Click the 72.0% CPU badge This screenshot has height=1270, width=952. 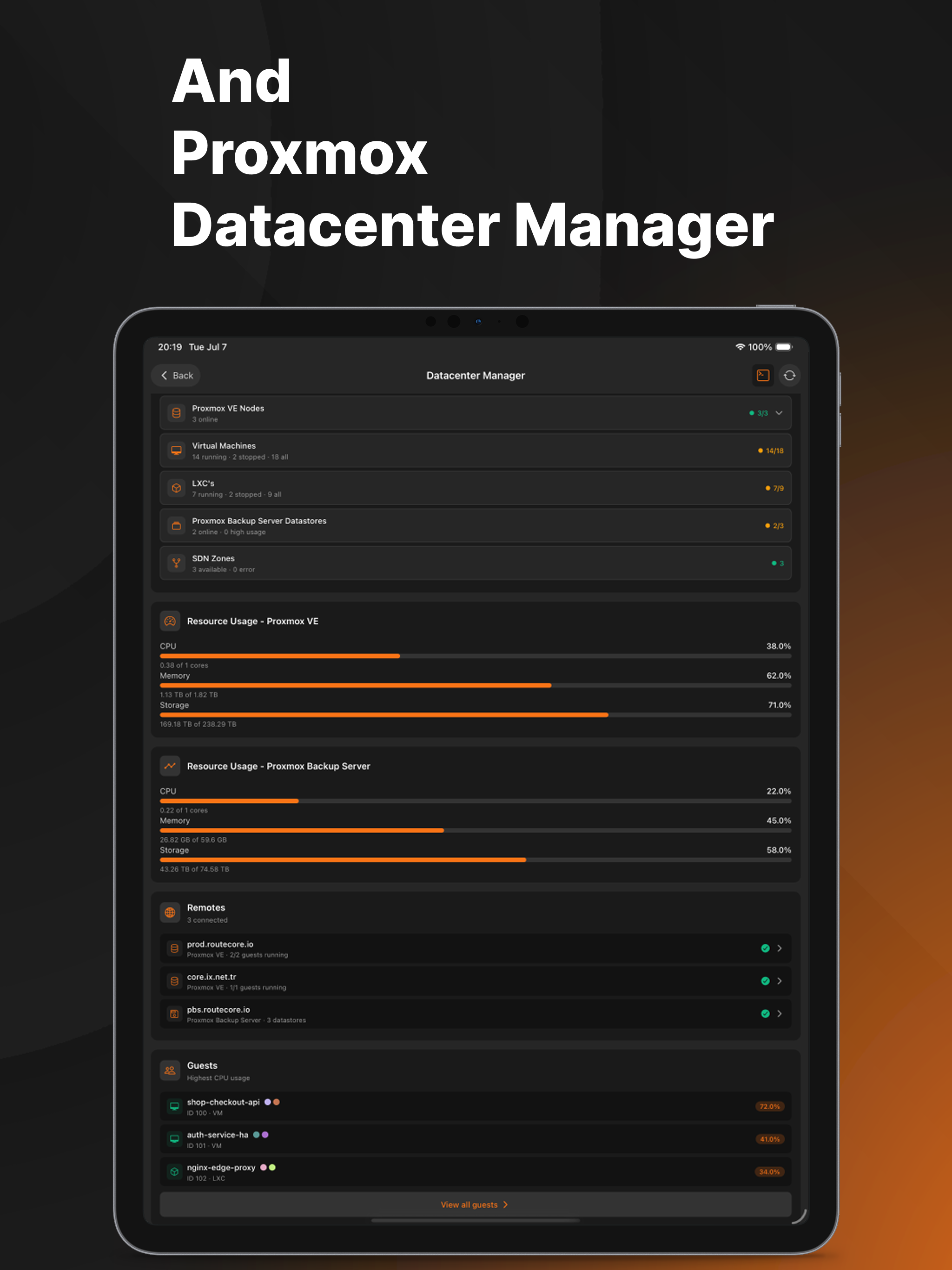point(769,1106)
